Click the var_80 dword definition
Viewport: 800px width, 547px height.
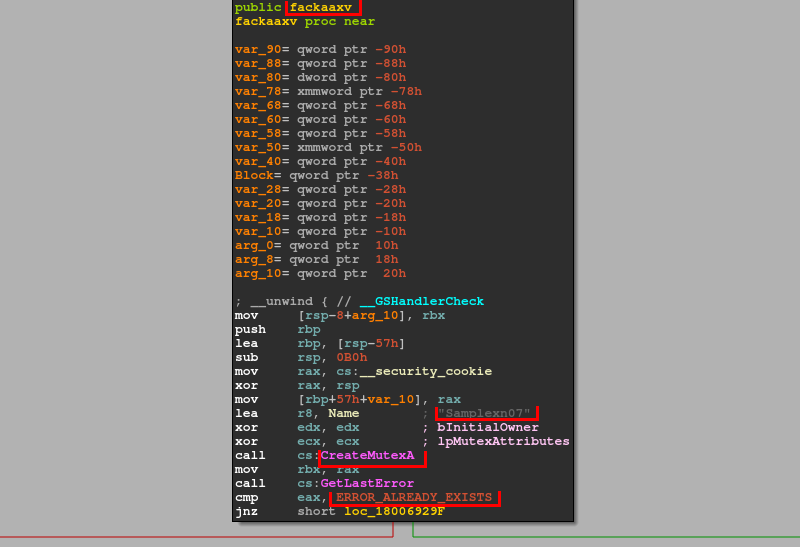(320, 78)
